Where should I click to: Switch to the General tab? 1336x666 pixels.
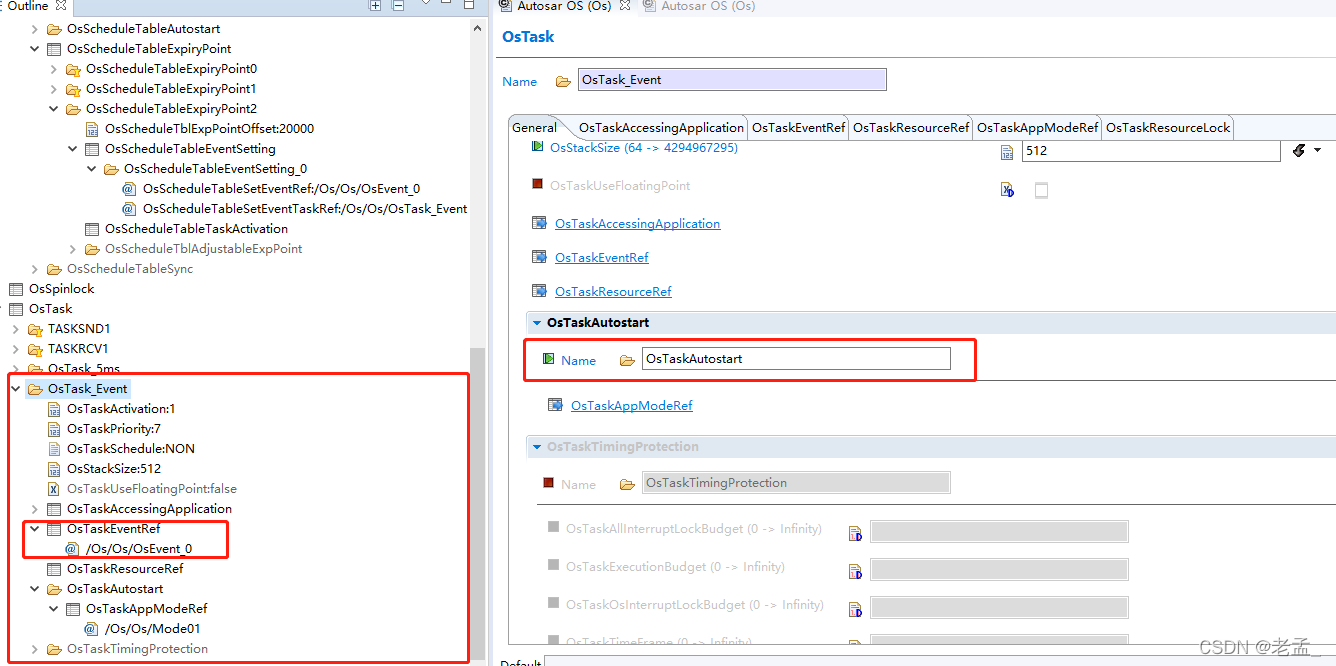click(x=534, y=127)
